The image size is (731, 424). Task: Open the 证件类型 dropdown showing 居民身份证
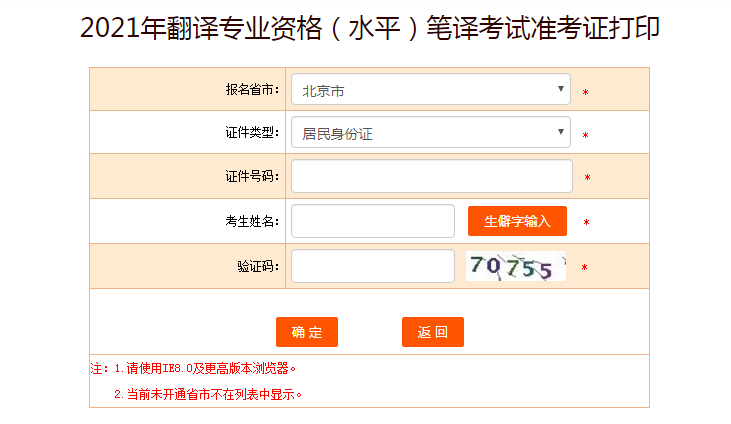tap(431, 132)
